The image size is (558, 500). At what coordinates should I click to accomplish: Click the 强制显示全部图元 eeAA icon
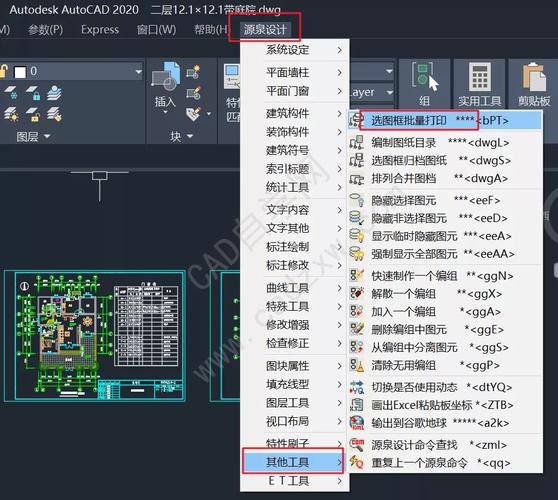click(356, 254)
